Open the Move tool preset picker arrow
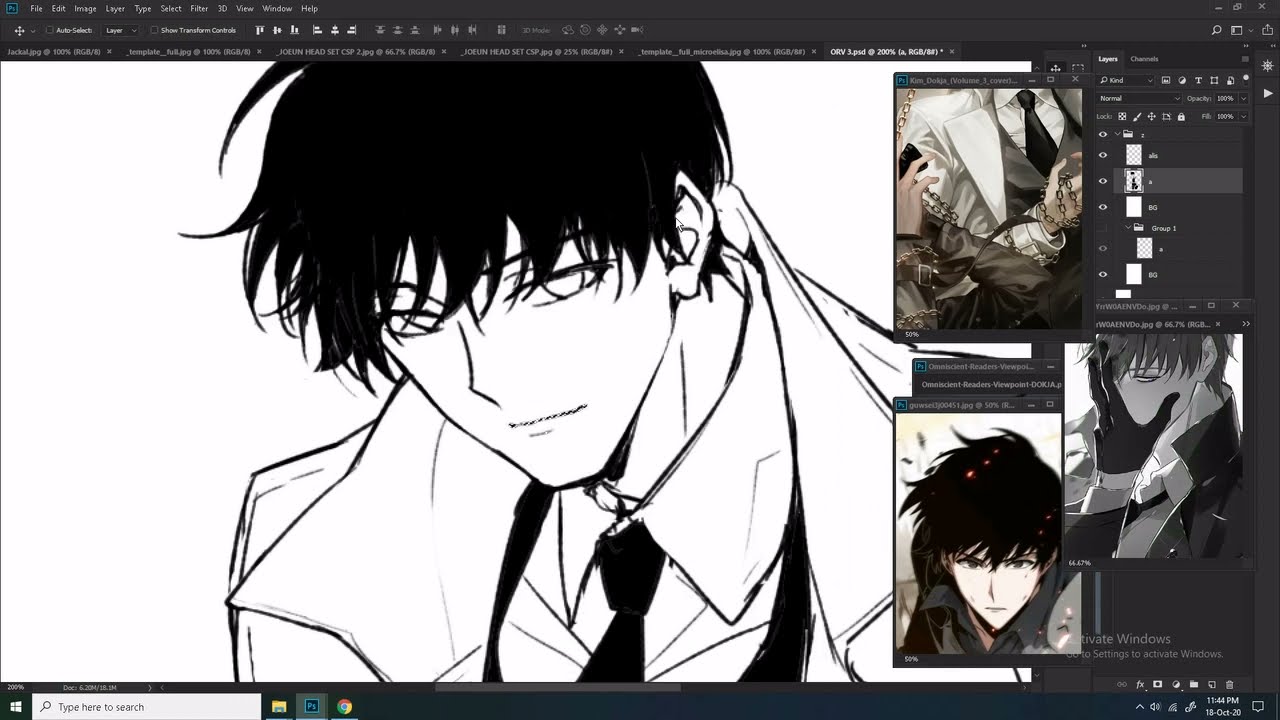1280x720 pixels. pos(32,30)
